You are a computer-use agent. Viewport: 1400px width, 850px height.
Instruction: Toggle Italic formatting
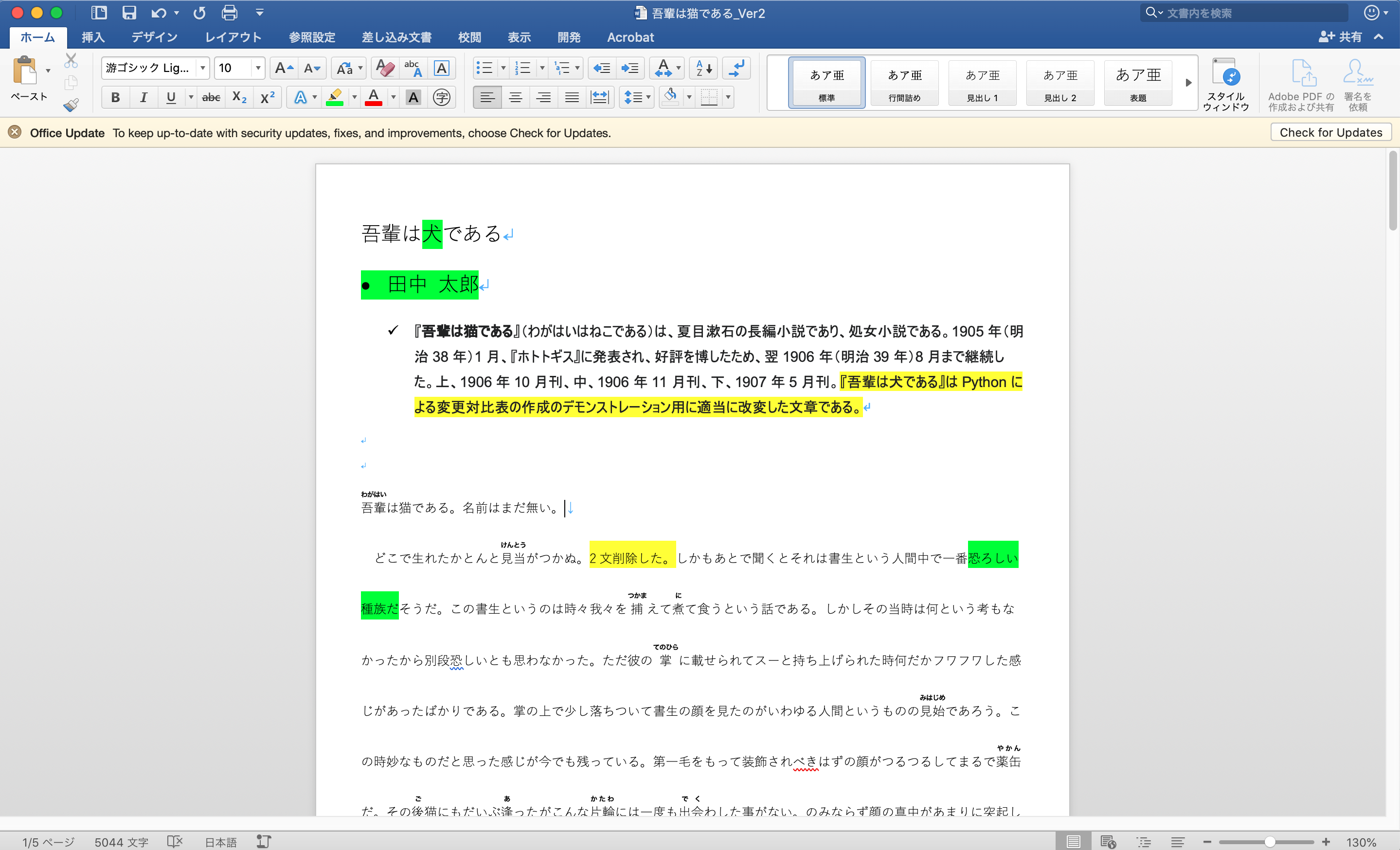pos(143,98)
